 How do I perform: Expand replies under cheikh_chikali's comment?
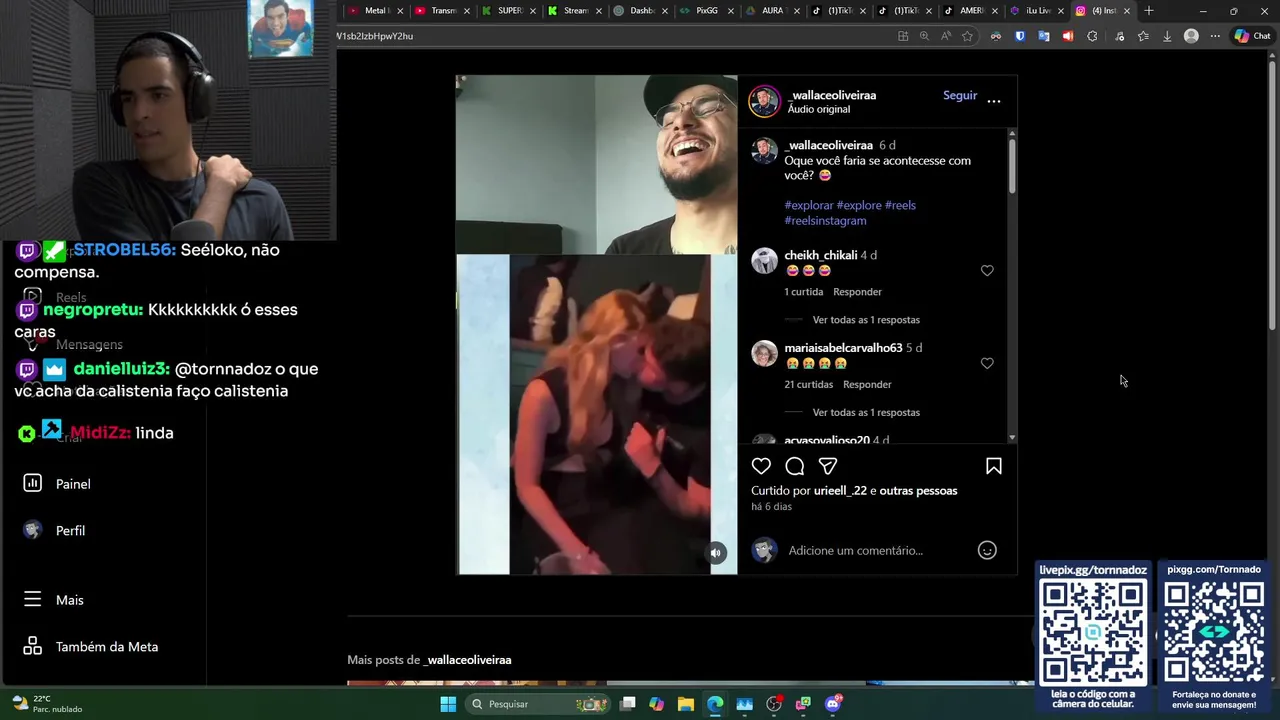(x=866, y=320)
